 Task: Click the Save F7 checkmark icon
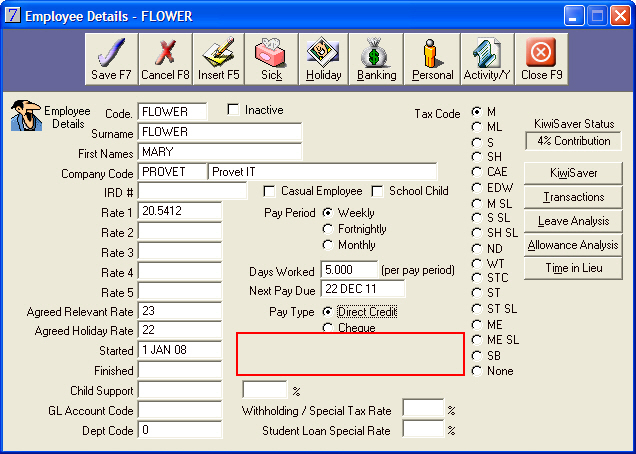[111, 53]
